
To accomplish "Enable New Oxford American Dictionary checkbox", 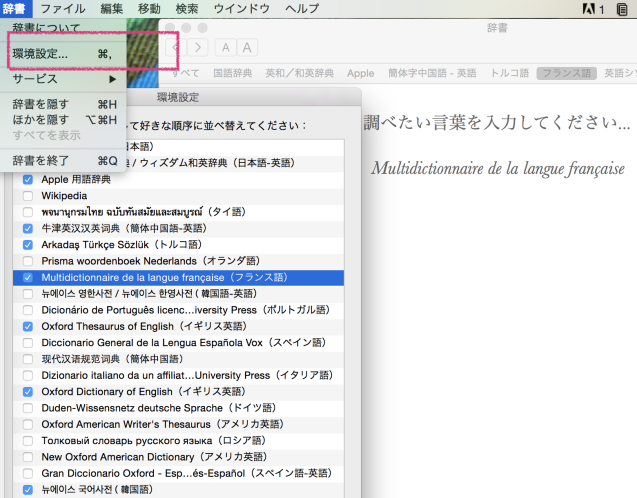I will pyautogui.click(x=28, y=457).
